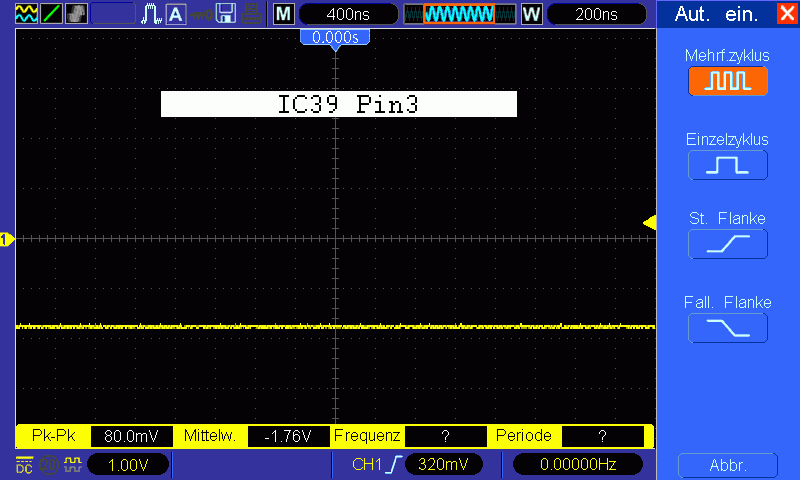800x480 pixels.
Task: Click the pulse waveform acquisition icon
Action: point(152,14)
